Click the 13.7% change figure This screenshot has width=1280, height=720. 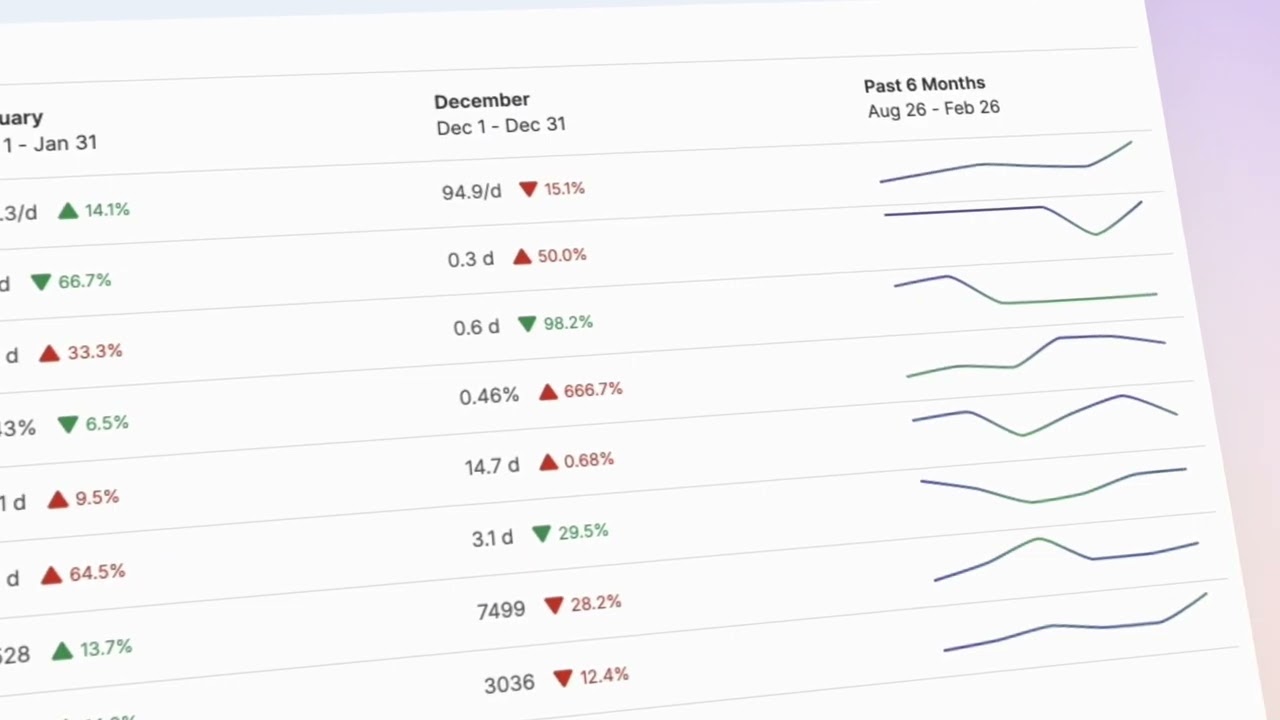(x=106, y=648)
